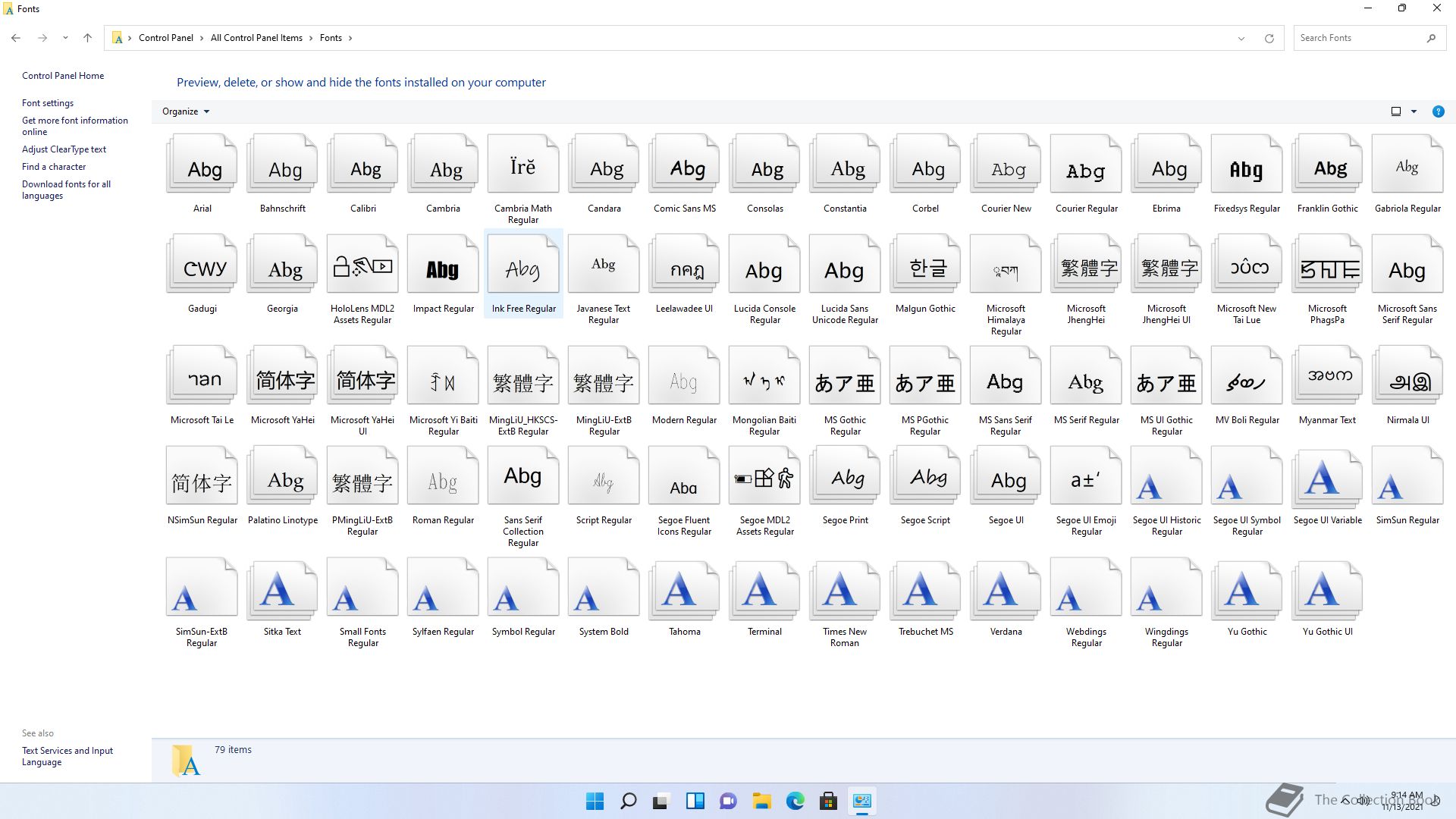This screenshot has height=819, width=1456.
Task: Expand the address bar history dropdown
Action: [1241, 38]
